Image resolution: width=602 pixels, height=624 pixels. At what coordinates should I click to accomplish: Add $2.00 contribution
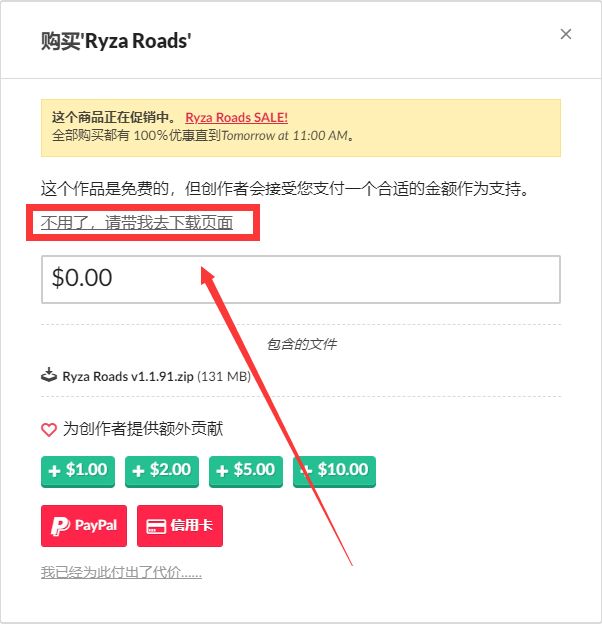tap(162, 471)
